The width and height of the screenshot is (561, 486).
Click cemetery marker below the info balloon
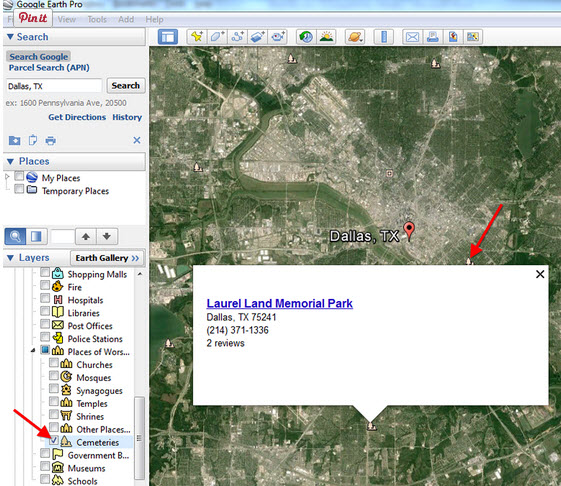371,426
